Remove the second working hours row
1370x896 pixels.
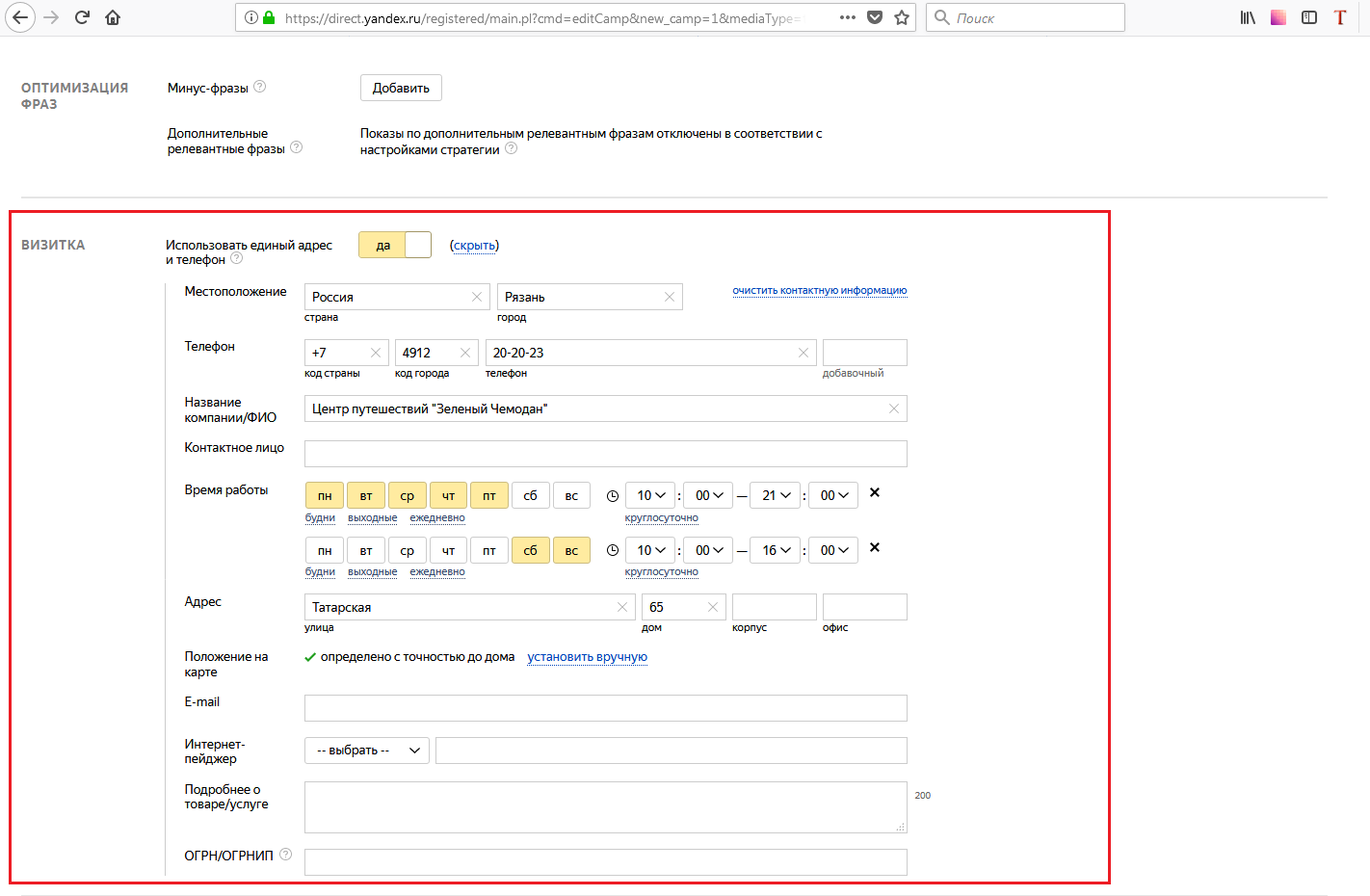[875, 547]
